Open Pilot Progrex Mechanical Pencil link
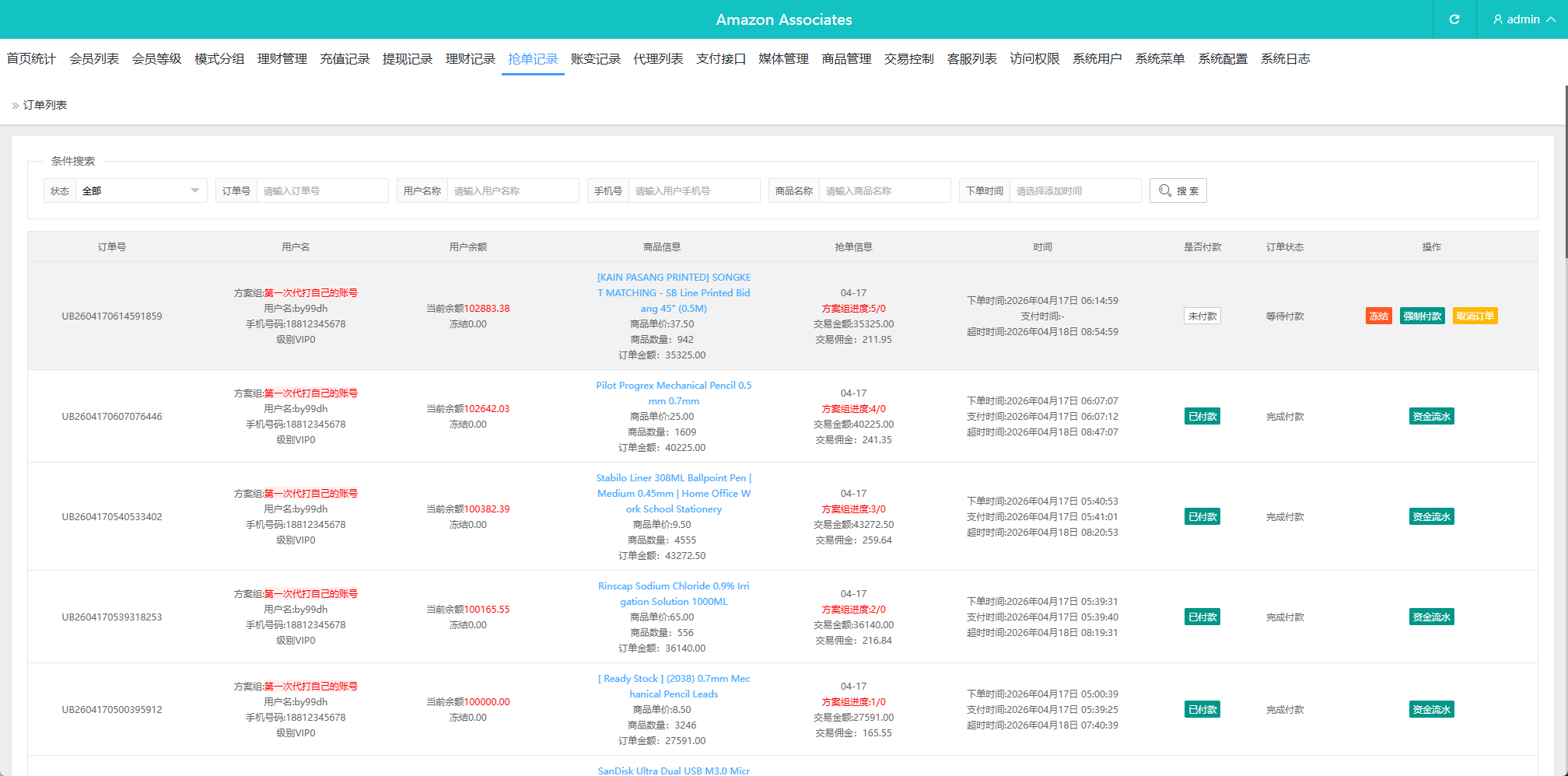Image resolution: width=1568 pixels, height=776 pixels. tap(674, 393)
